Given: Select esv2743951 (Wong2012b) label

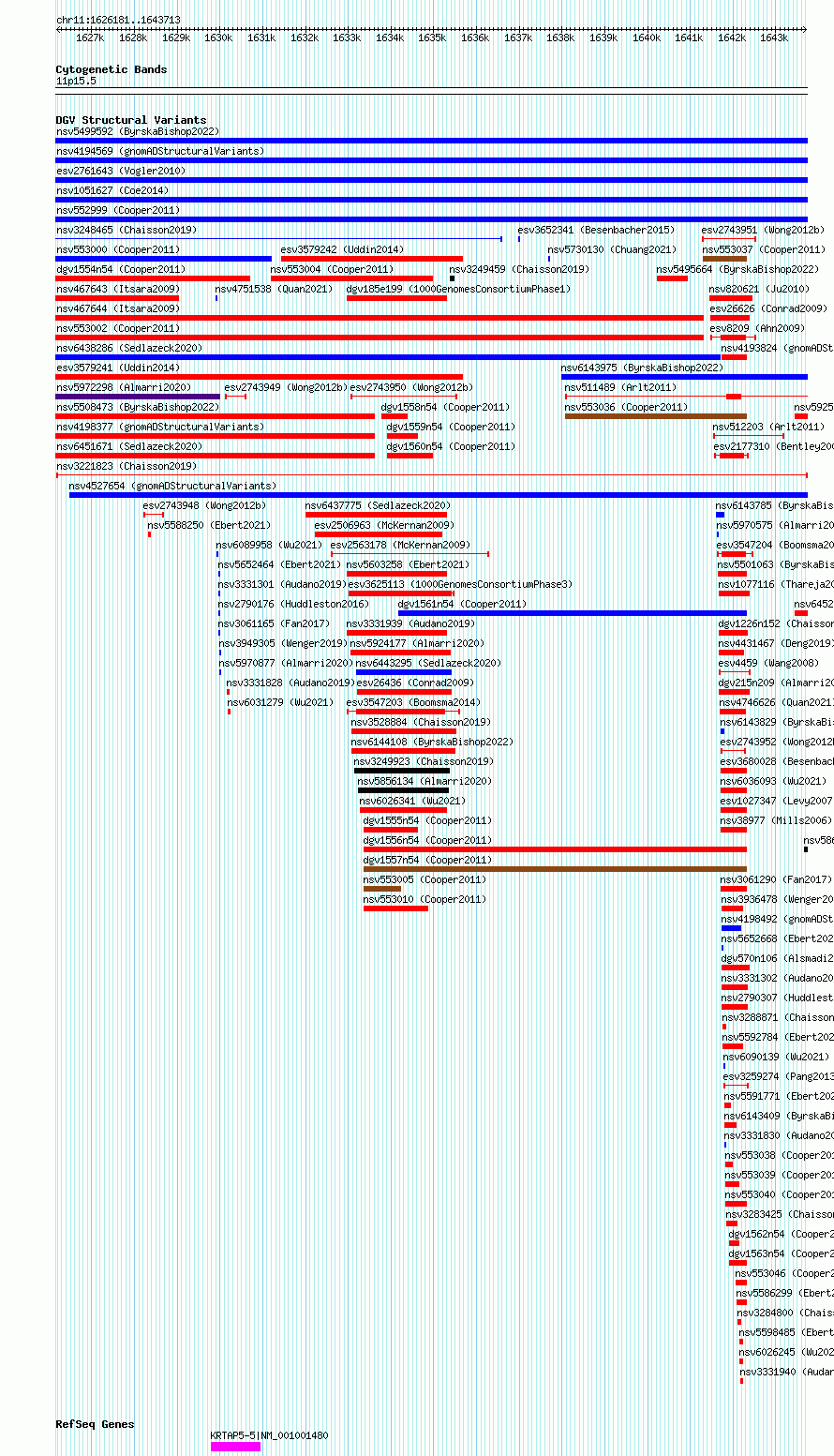Looking at the screenshot, I should click(x=763, y=230).
